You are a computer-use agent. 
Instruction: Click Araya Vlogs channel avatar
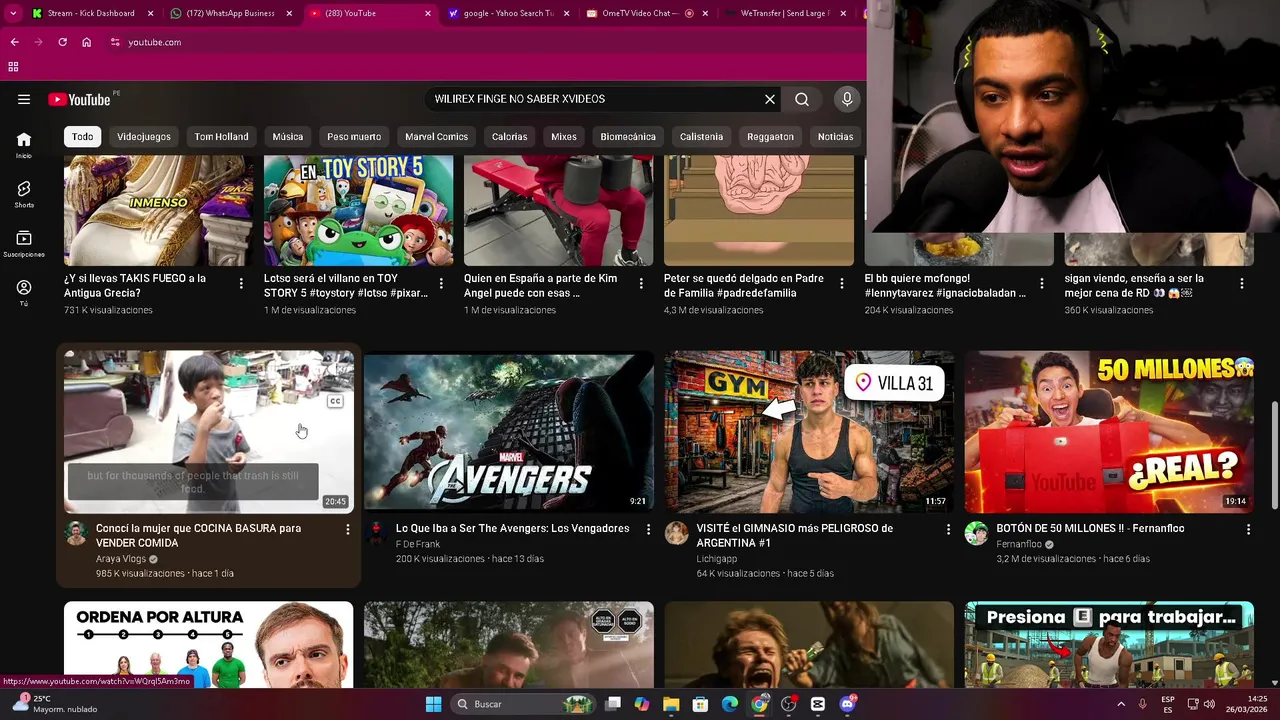coord(76,533)
